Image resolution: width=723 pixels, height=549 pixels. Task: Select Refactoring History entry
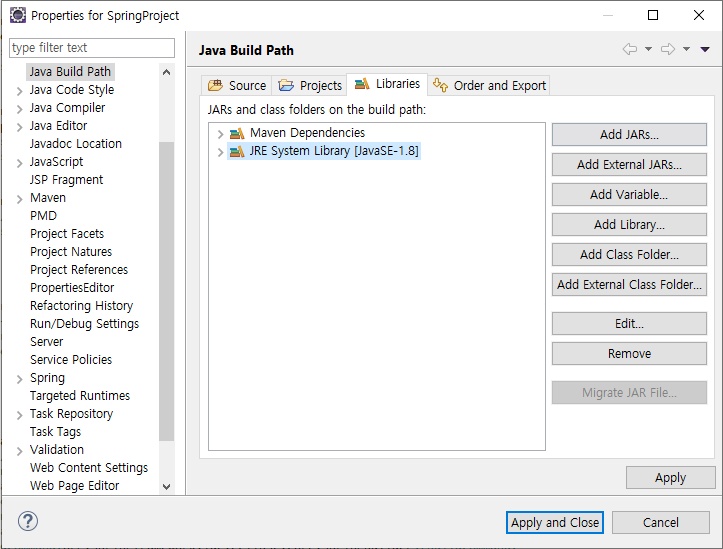click(x=82, y=305)
